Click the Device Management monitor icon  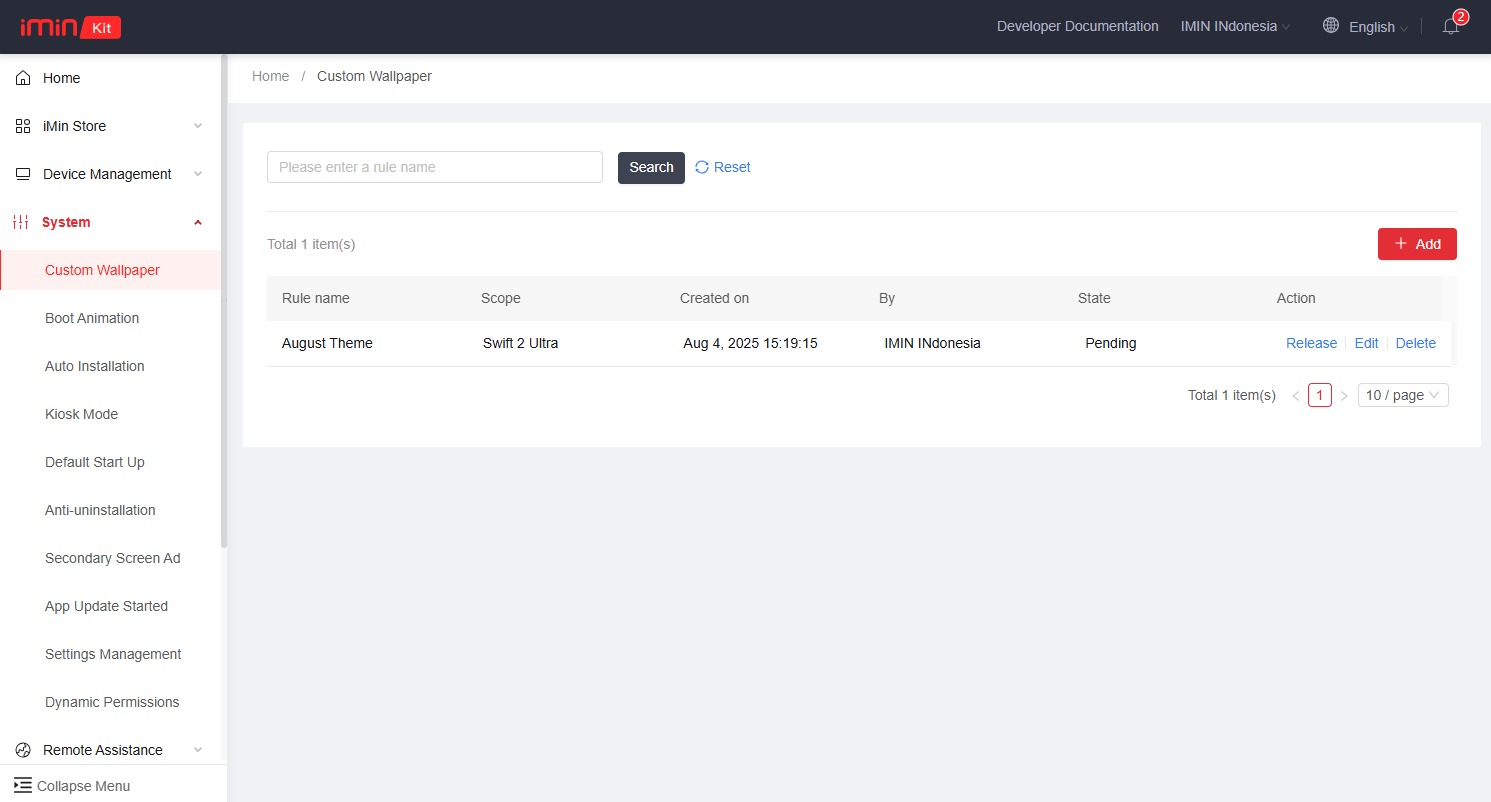coord(23,174)
